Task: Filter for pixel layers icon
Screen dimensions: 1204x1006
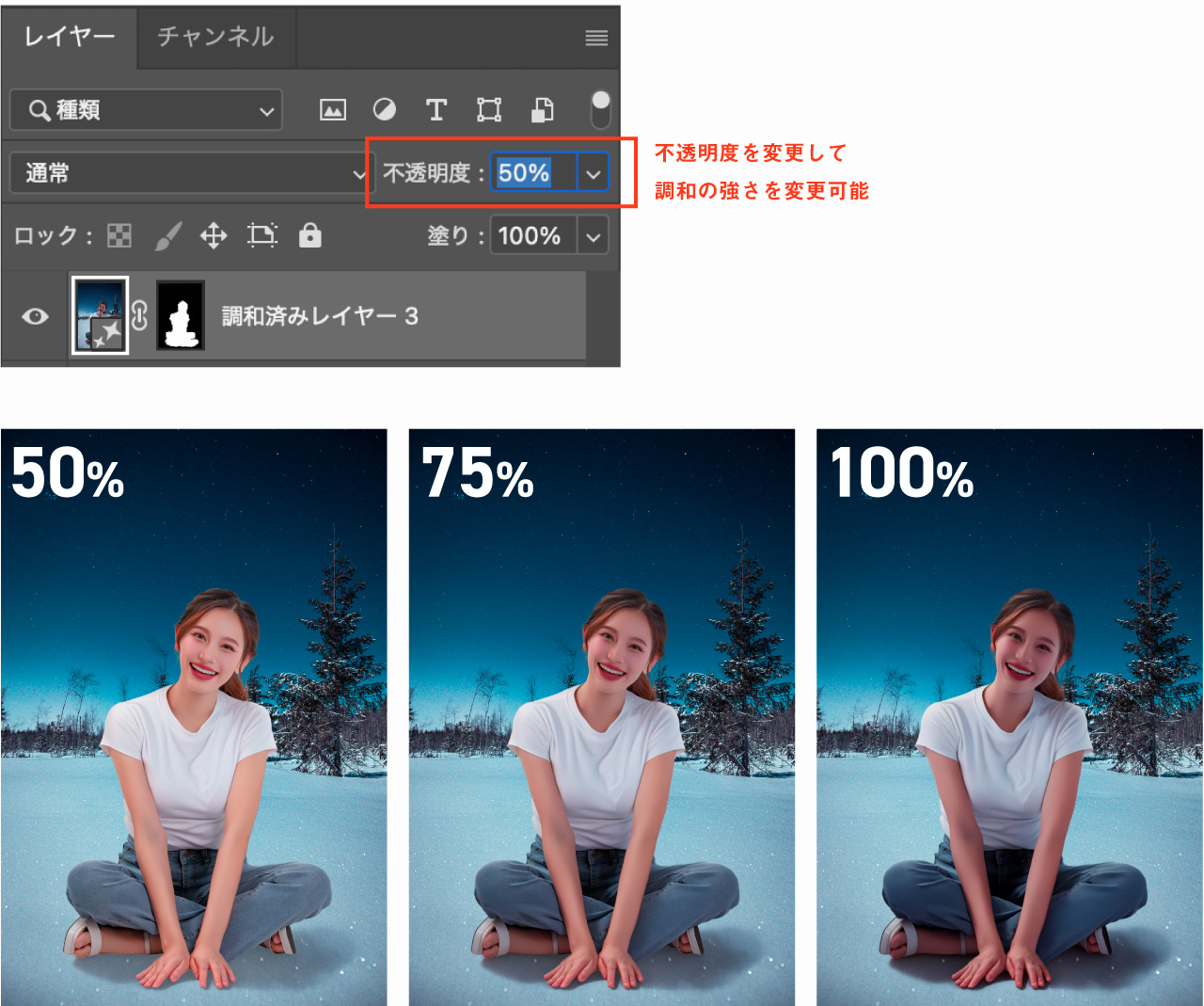Action: click(333, 110)
